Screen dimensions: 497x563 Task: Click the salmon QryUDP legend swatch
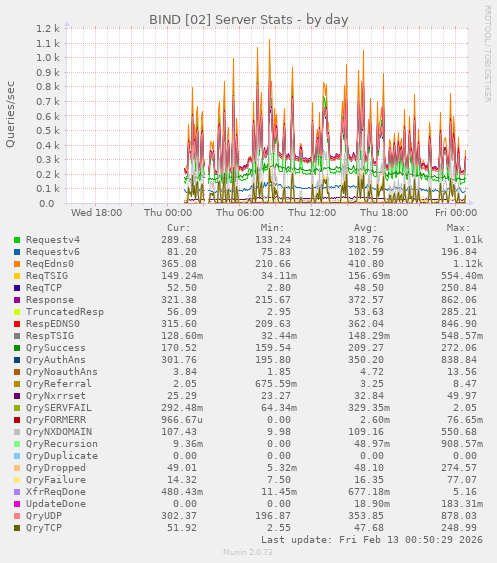coord(17,516)
